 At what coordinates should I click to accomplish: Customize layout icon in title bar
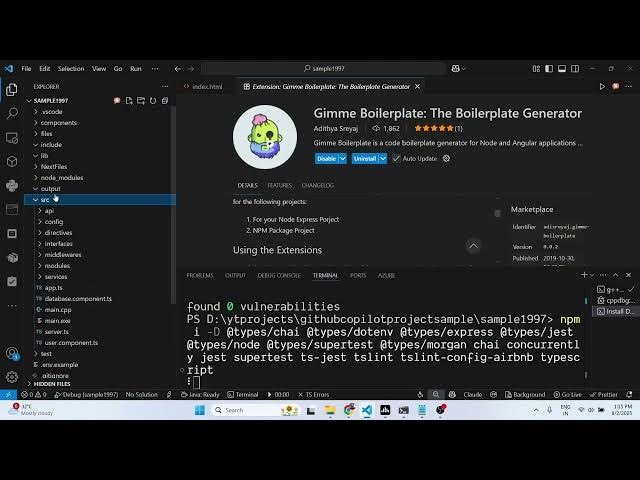[536, 69]
